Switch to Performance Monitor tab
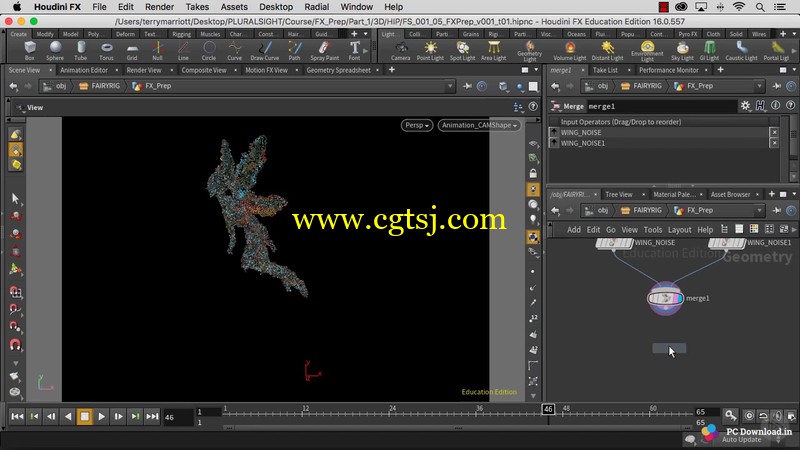 point(668,70)
